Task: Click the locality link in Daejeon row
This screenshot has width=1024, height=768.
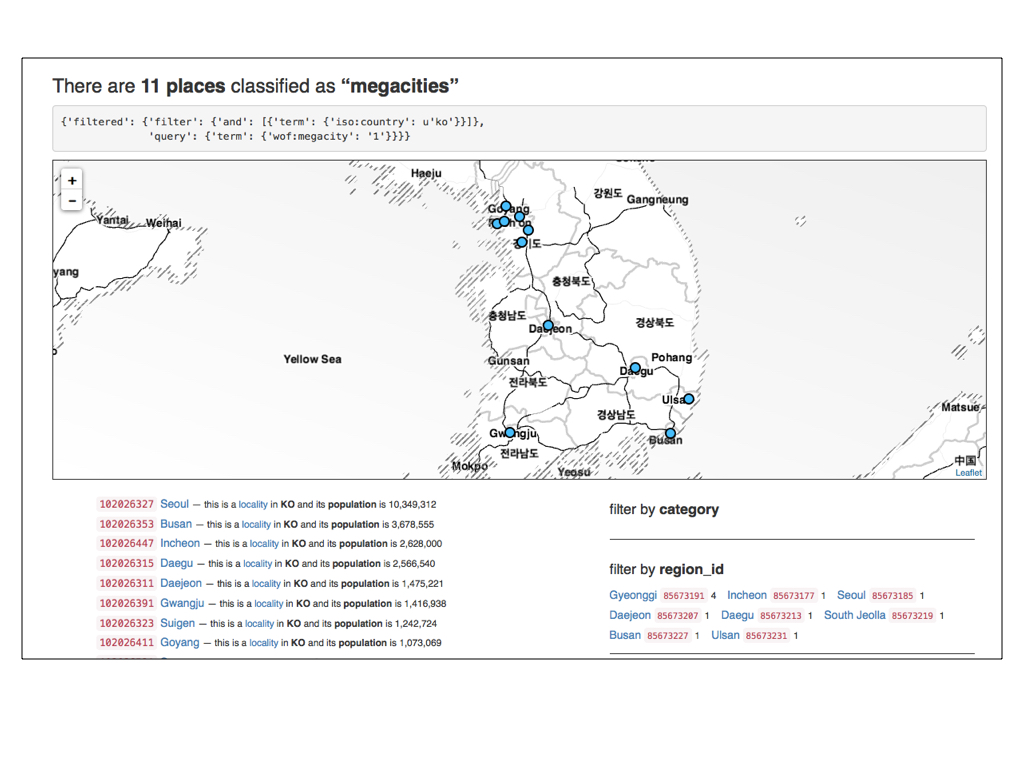Action: pos(266,583)
